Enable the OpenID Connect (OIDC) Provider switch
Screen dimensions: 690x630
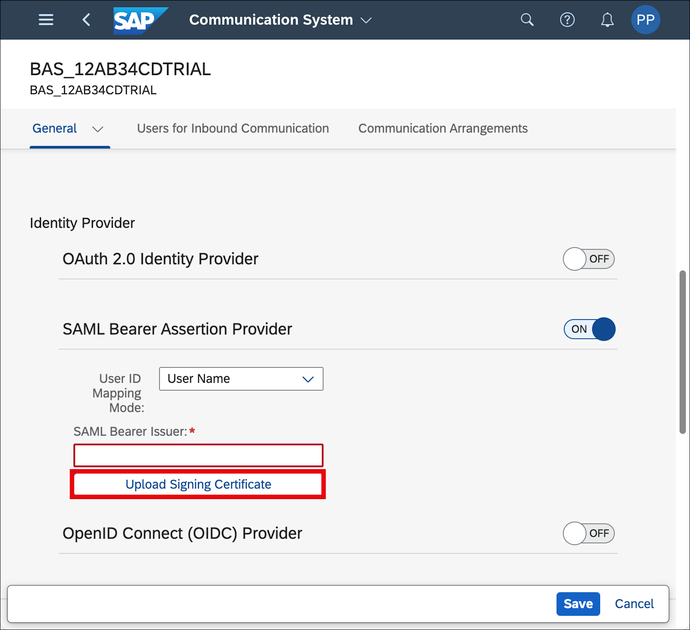[x=588, y=533]
